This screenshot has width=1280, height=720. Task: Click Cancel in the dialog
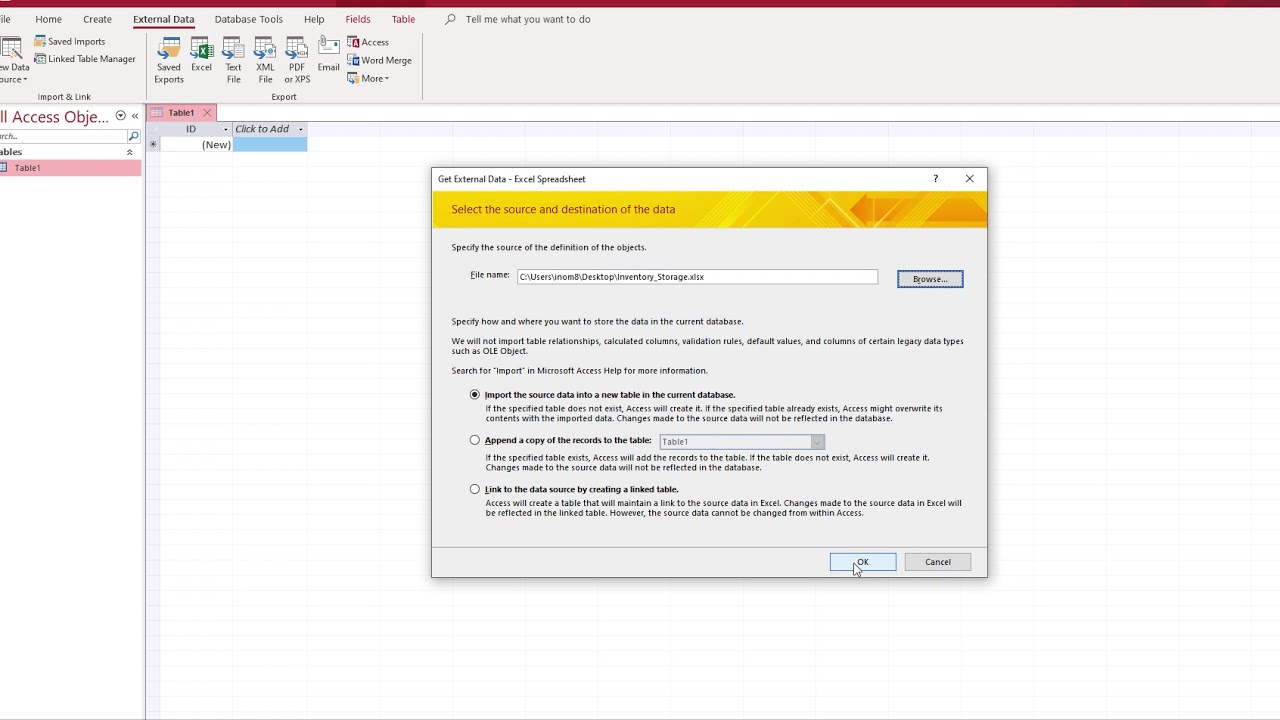point(938,562)
